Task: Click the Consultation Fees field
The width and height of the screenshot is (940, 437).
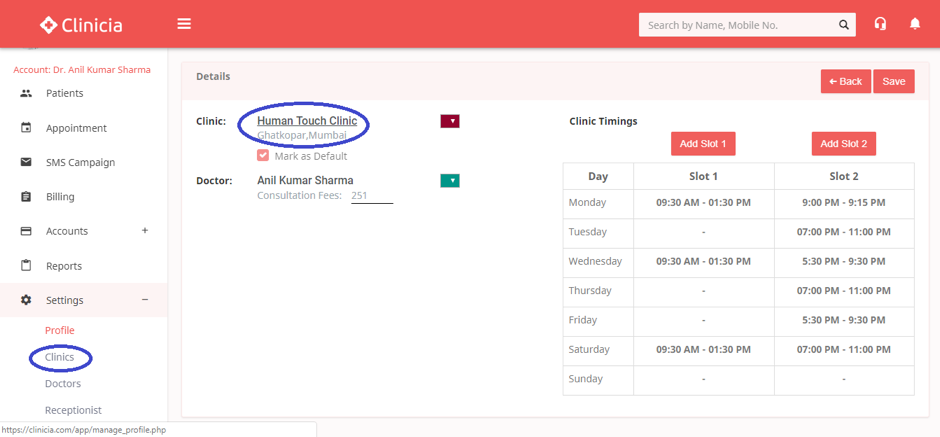Action: (x=371, y=196)
